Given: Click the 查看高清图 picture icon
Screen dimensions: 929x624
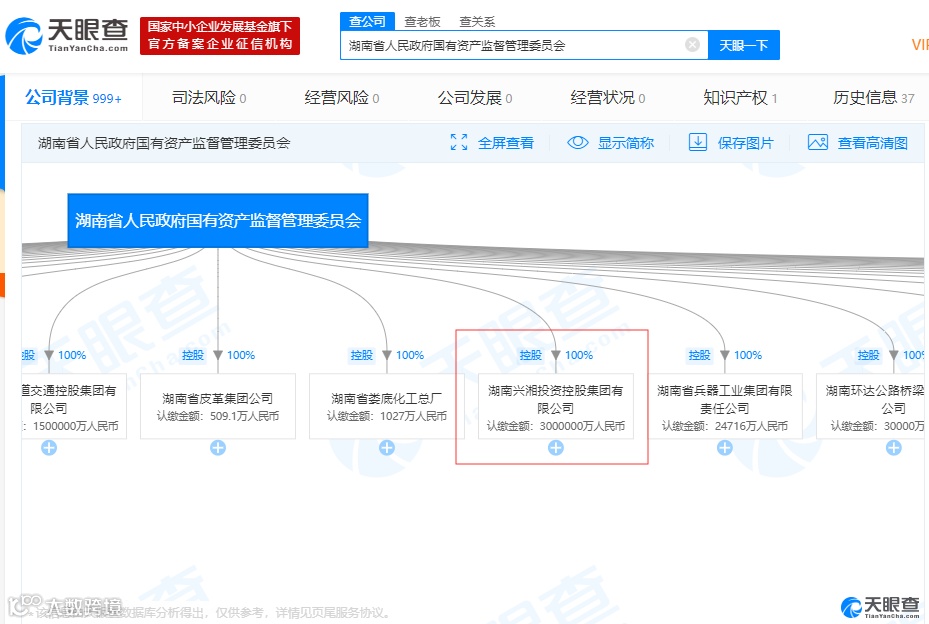Looking at the screenshot, I should (818, 142).
